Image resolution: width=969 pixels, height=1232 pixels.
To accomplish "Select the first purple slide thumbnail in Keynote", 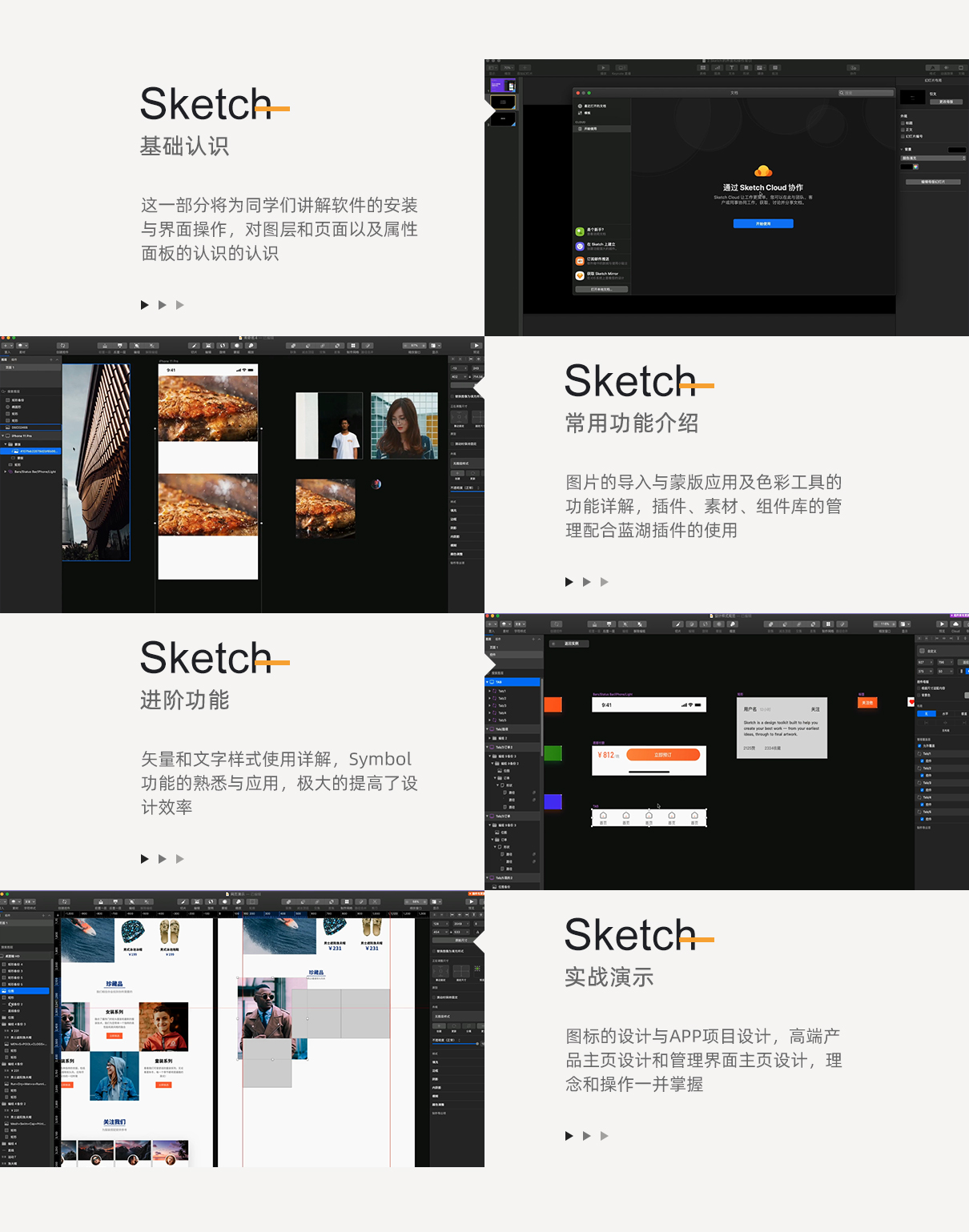I will (503, 85).
